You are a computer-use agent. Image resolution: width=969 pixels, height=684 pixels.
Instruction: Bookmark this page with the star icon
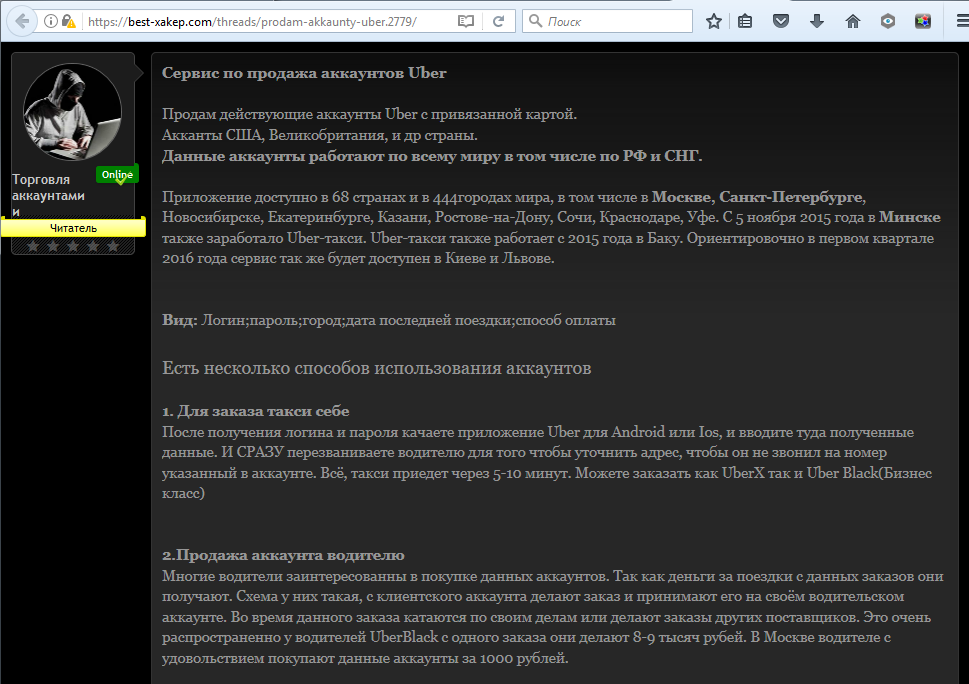point(714,22)
